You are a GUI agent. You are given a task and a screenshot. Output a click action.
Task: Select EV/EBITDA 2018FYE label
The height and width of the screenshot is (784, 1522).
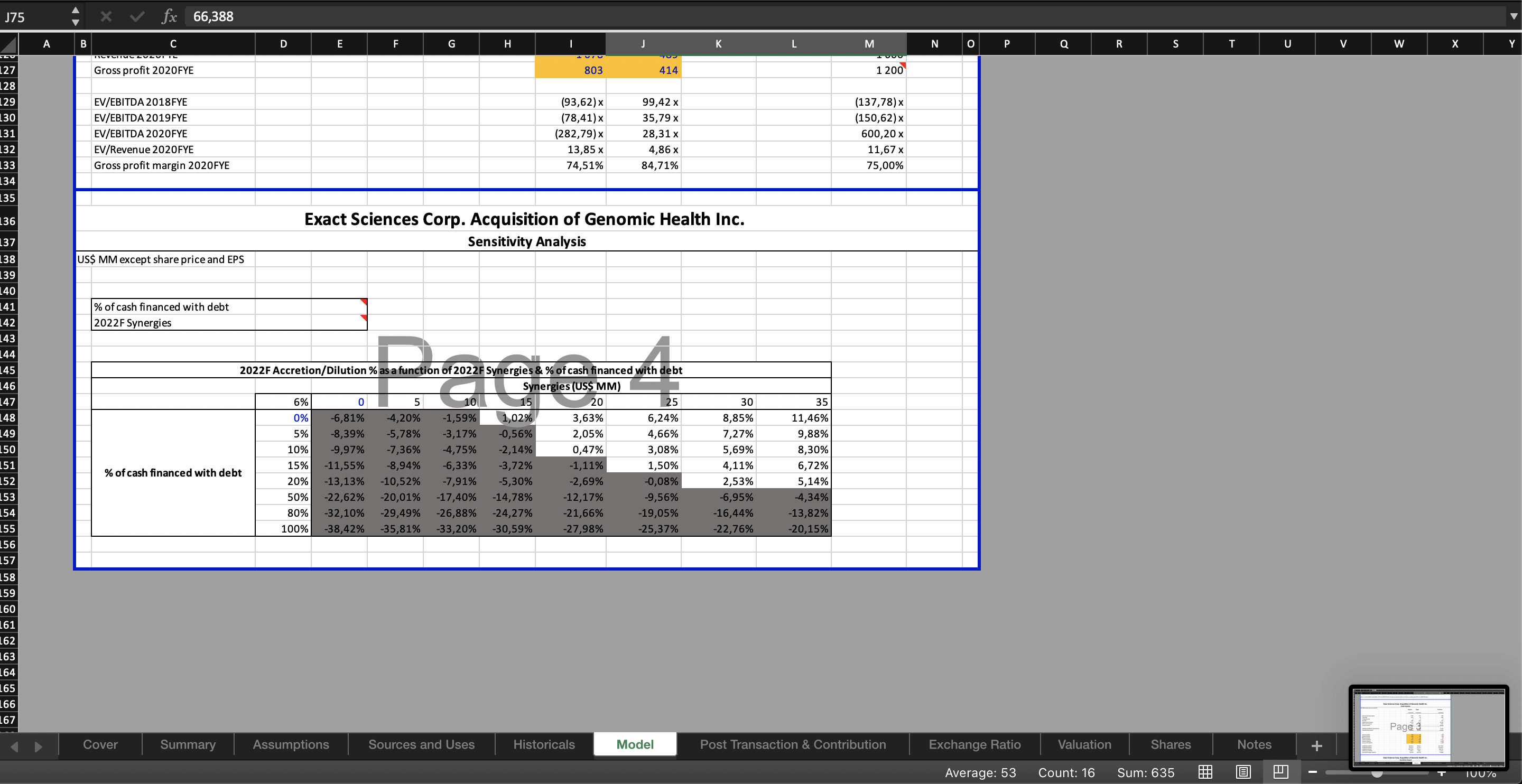(173, 102)
